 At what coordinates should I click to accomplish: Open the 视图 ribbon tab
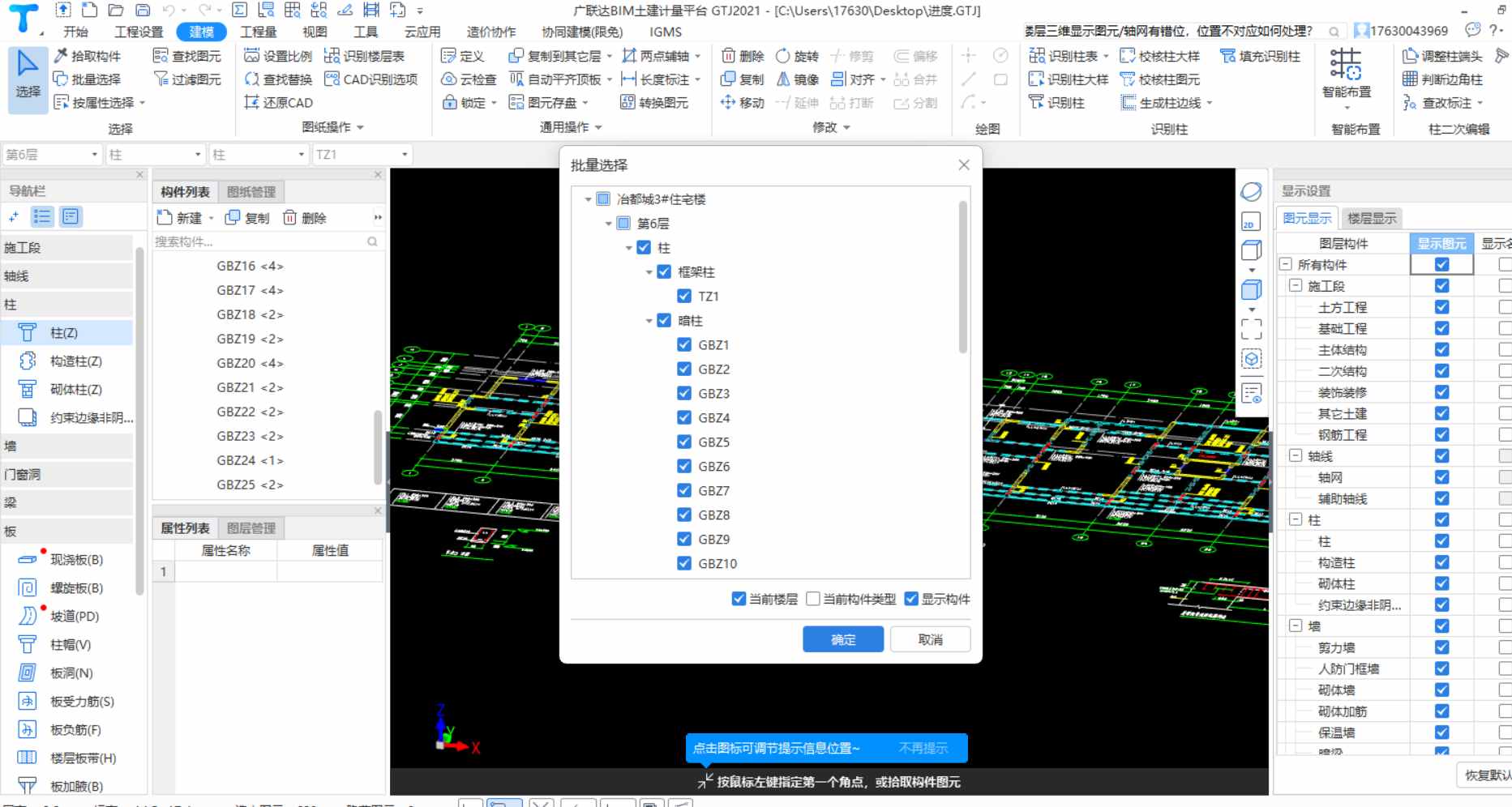tap(315, 32)
